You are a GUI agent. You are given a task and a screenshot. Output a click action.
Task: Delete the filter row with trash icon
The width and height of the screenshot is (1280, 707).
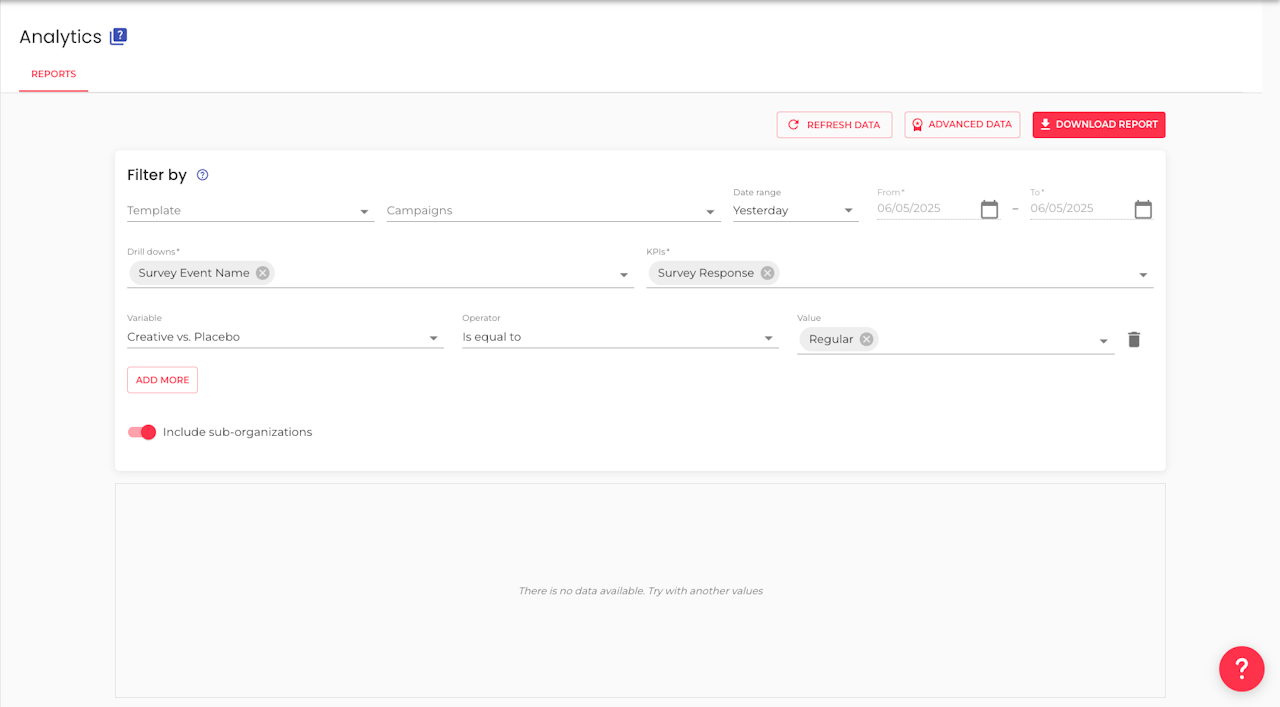[x=1134, y=339]
